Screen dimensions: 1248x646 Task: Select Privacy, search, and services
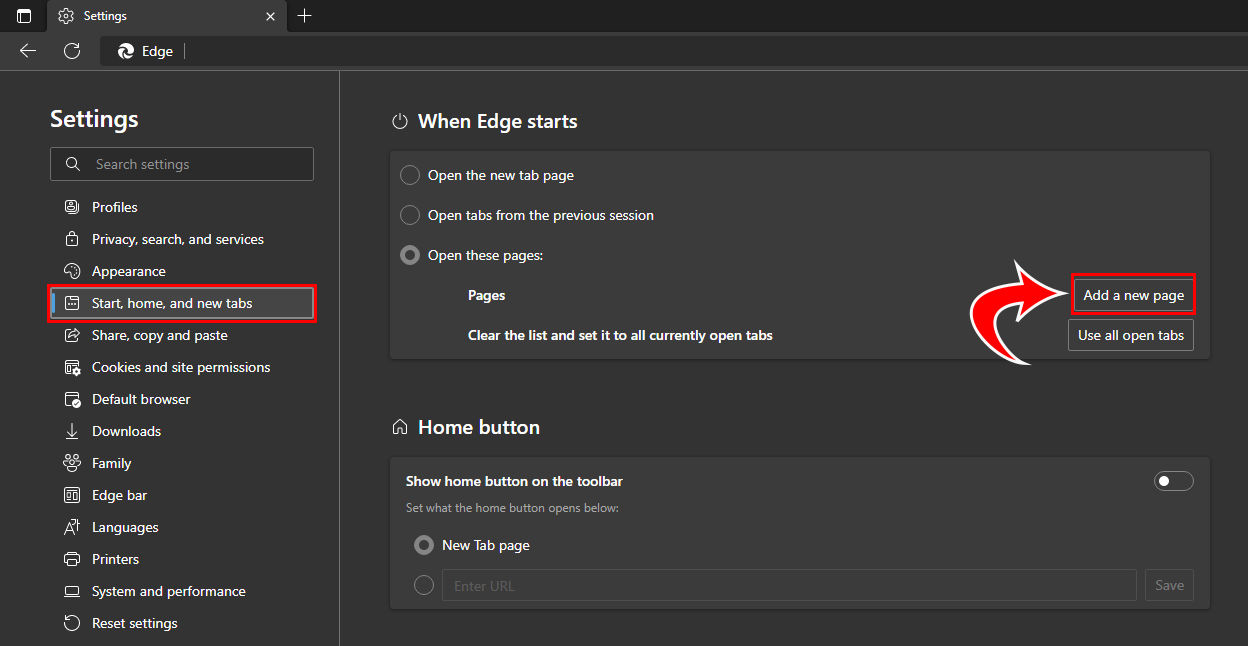177,239
